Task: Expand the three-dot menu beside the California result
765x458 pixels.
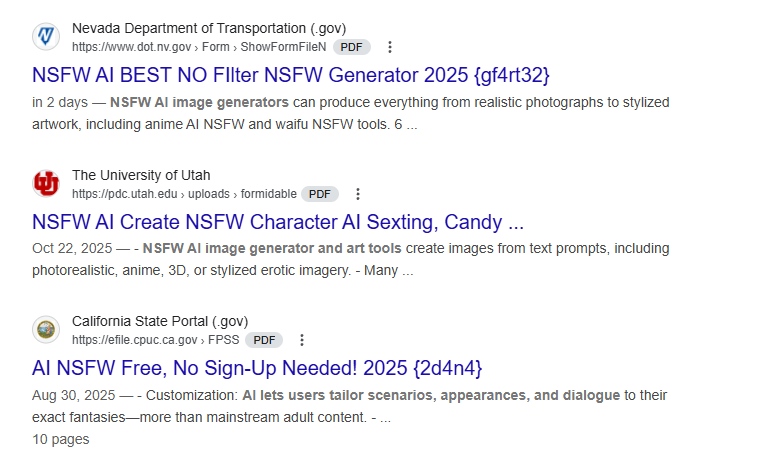Action: click(x=303, y=340)
